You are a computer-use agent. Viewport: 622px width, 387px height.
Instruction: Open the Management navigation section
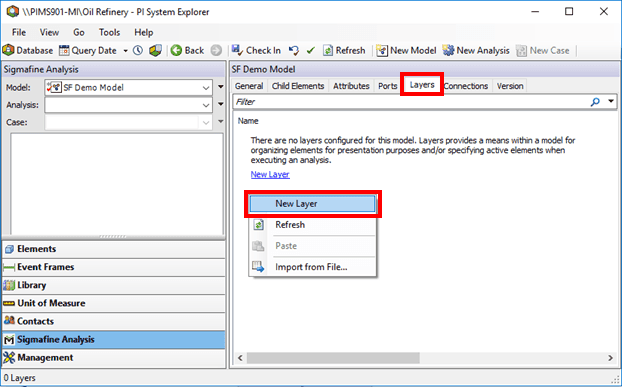tap(113, 358)
